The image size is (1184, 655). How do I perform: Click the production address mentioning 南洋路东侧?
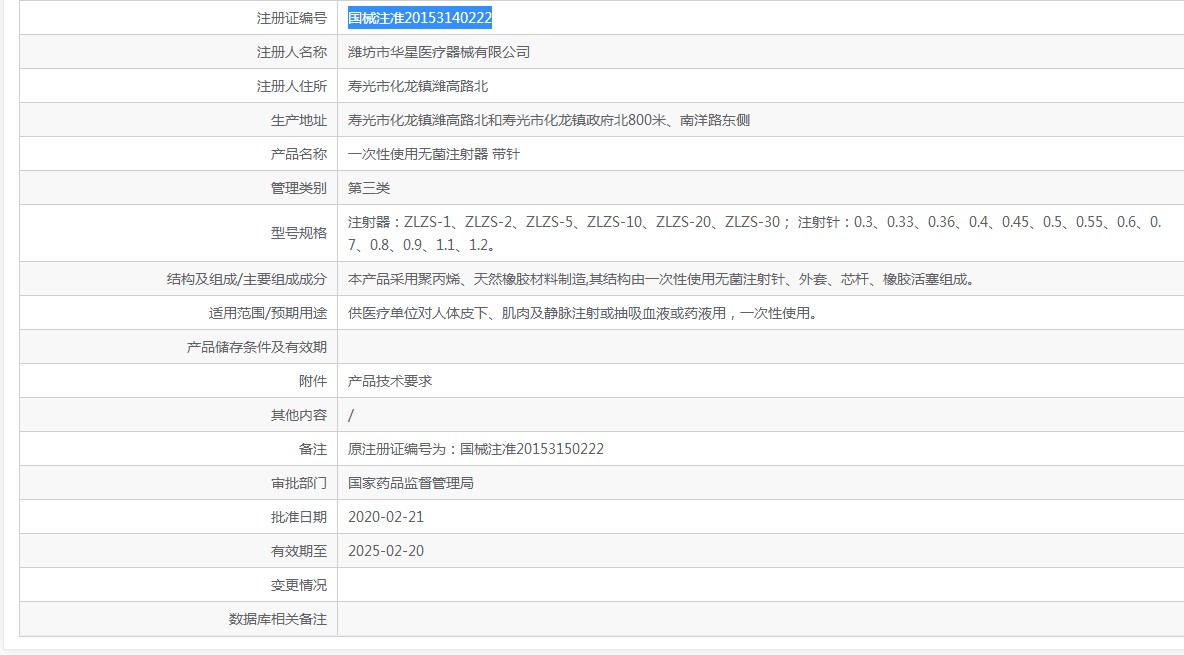pos(549,120)
